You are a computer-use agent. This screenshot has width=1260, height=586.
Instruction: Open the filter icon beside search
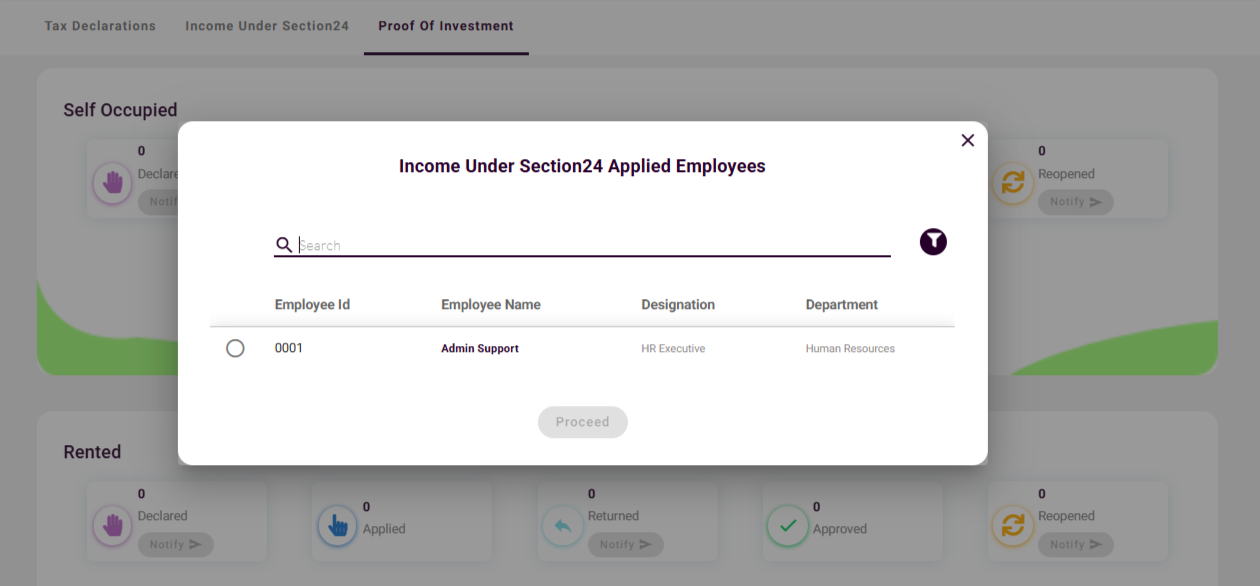(x=933, y=242)
